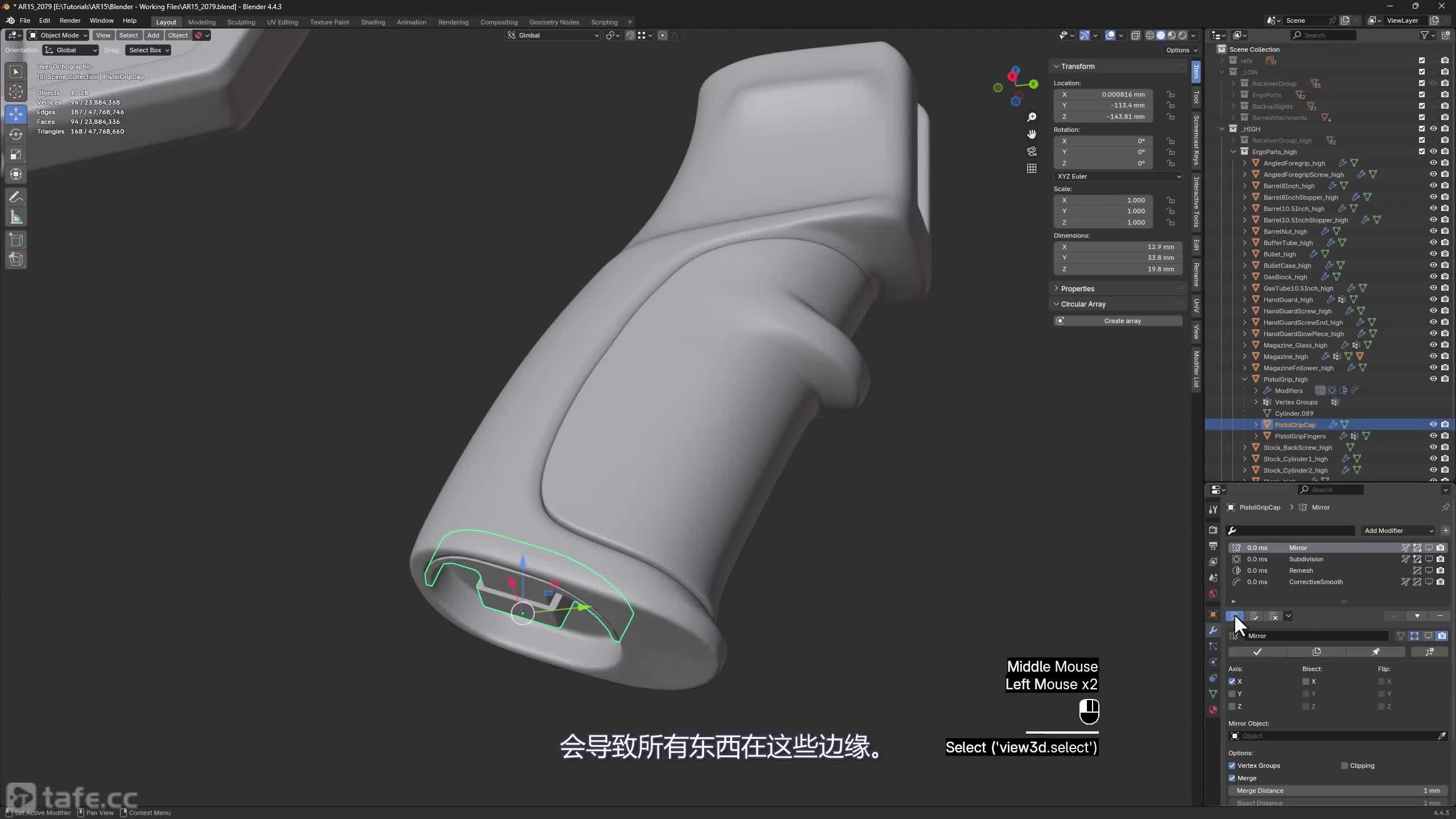The width and height of the screenshot is (1456, 819).
Task: Hide PistolGripFingers in the outliner
Action: pyautogui.click(x=1433, y=436)
